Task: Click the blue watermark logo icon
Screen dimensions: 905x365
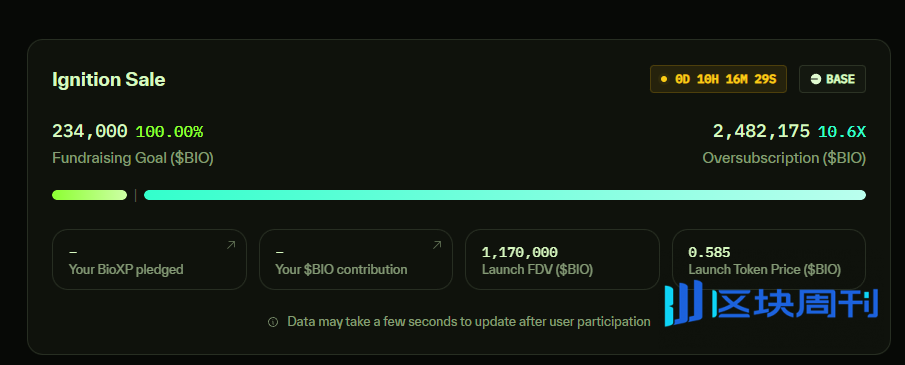Action: [x=683, y=303]
